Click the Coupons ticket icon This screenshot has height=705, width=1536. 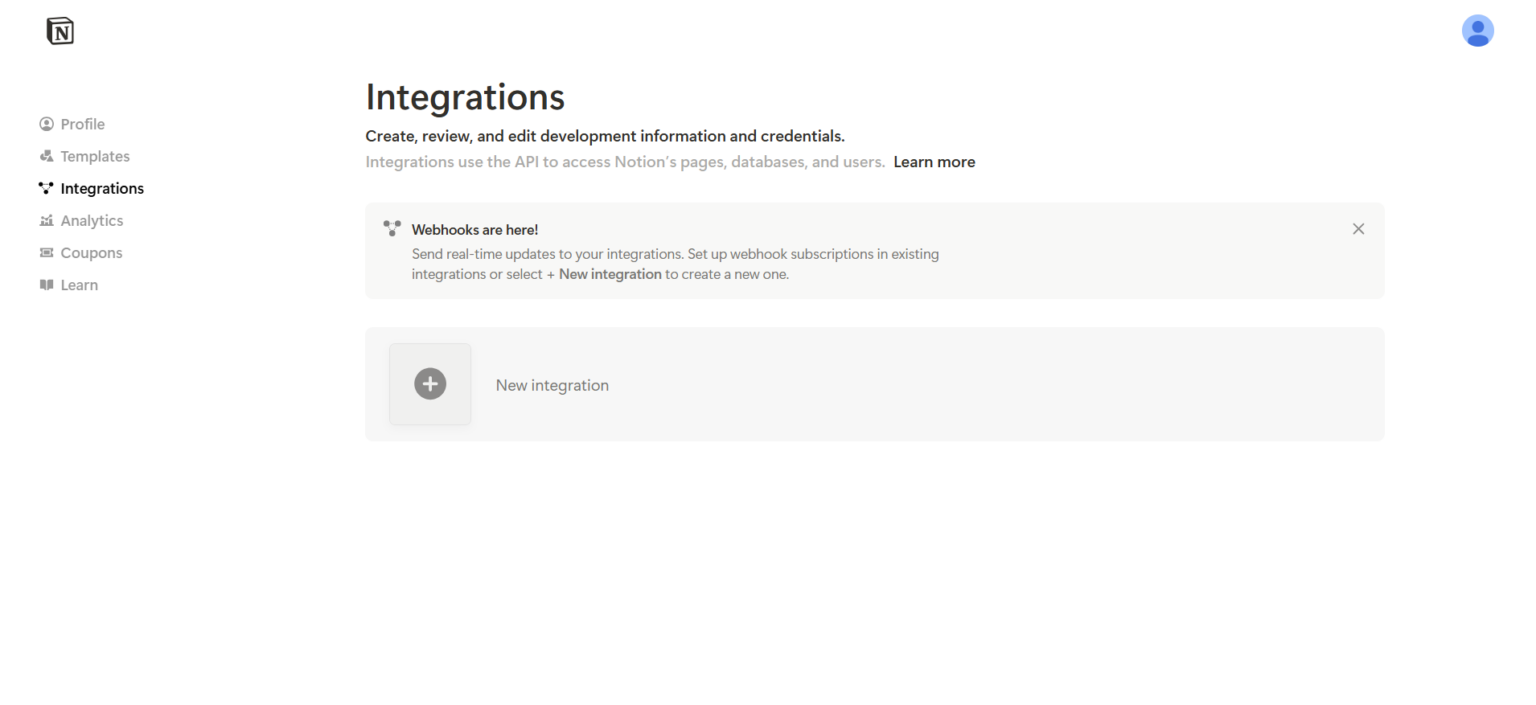46,252
